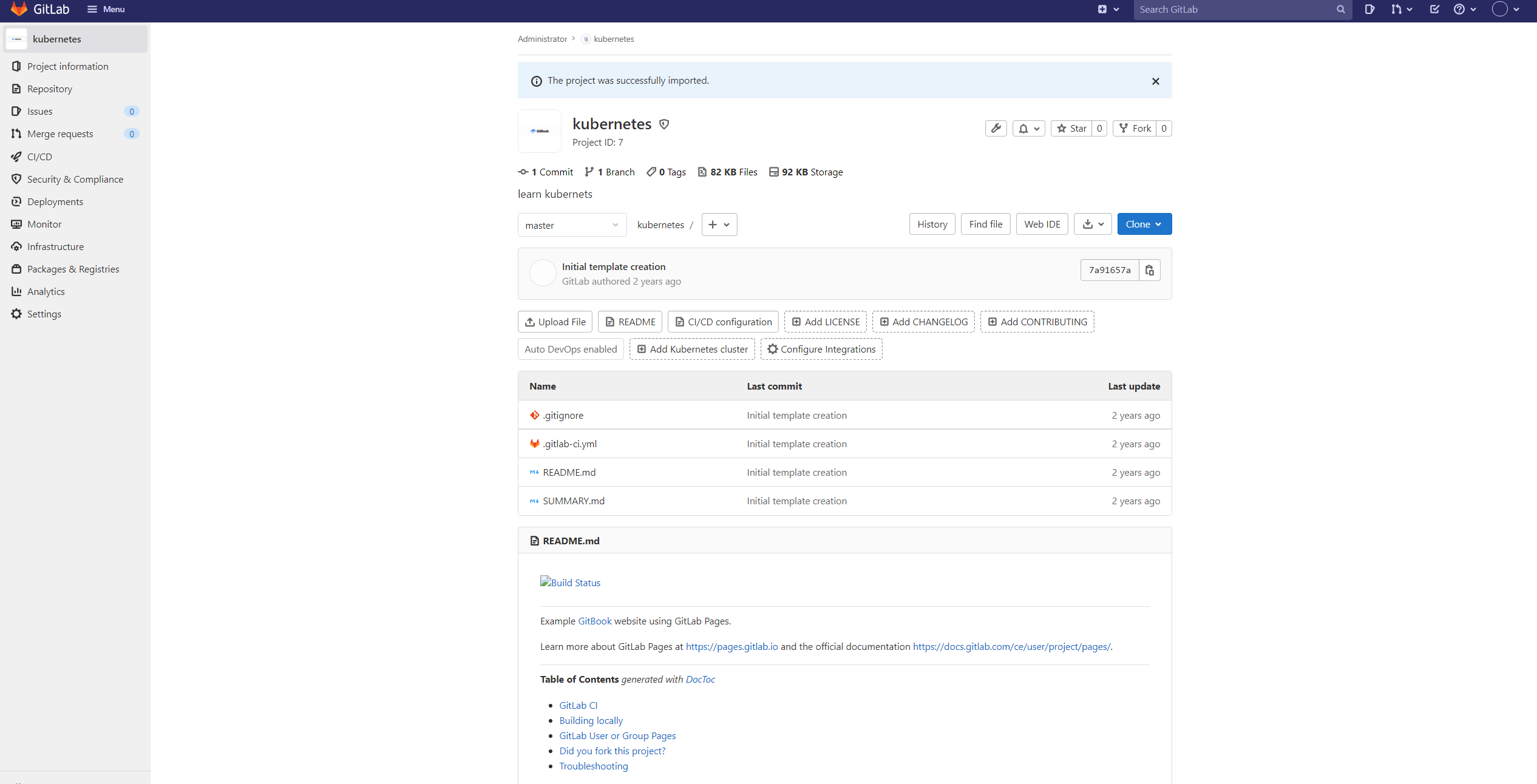This screenshot has width=1537, height=784.
Task: Click the Build Status badge
Action: click(570, 582)
